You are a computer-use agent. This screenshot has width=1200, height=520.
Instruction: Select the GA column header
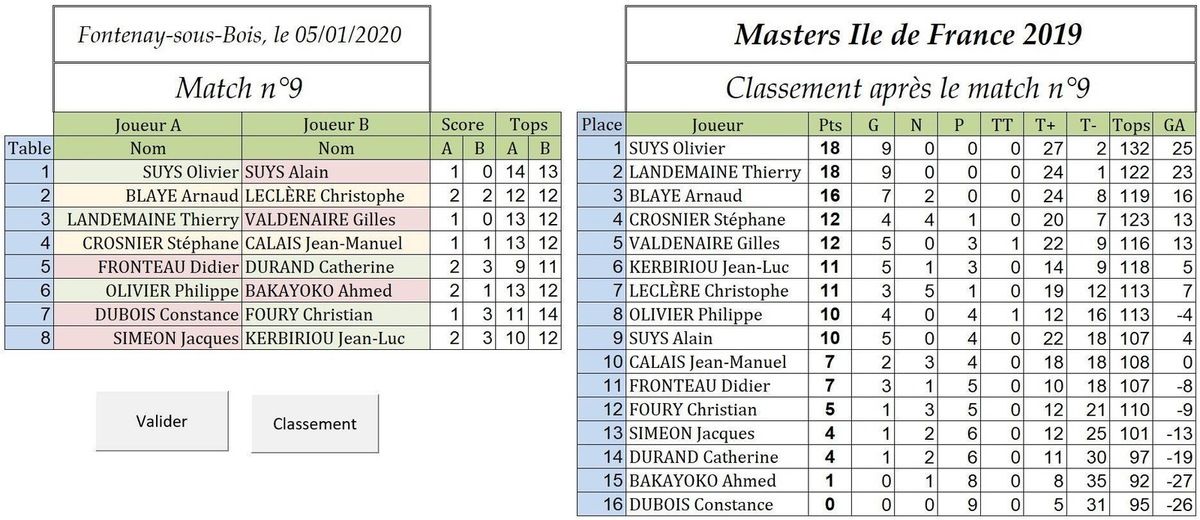(x=1174, y=125)
